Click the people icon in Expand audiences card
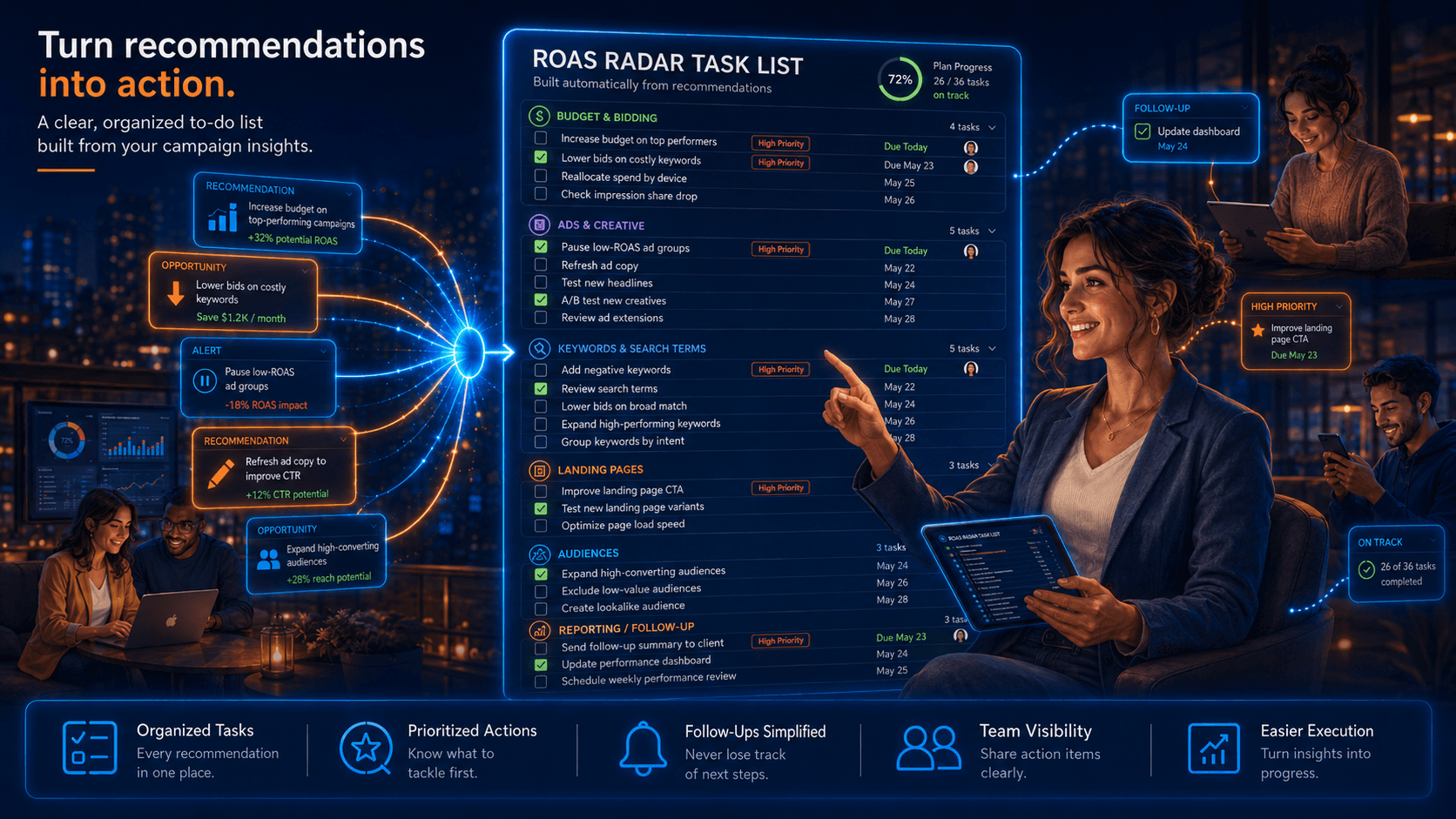 269,559
